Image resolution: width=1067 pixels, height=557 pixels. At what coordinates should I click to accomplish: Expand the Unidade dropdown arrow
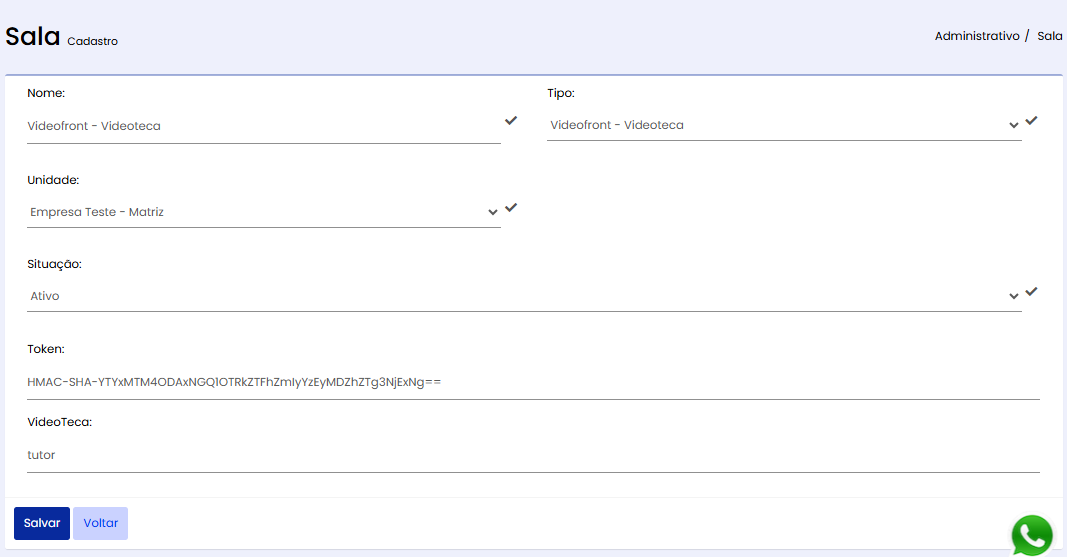click(493, 212)
